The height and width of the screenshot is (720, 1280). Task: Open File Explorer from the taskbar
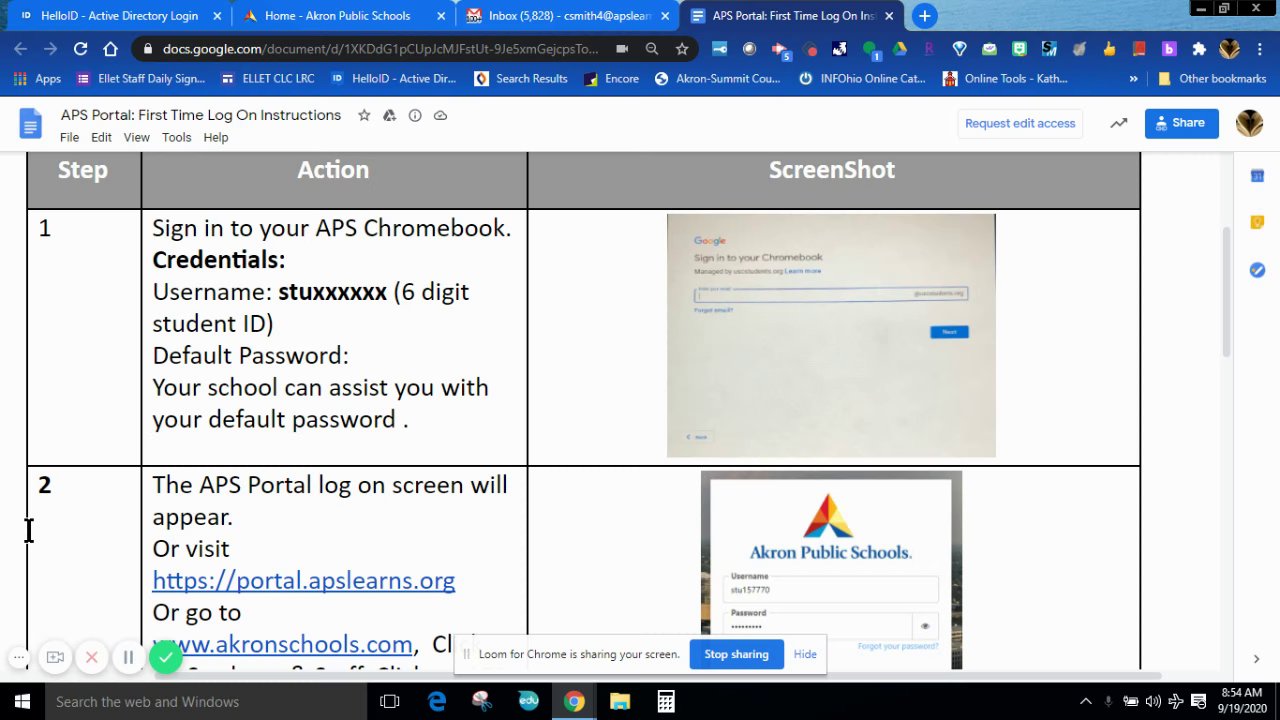coord(620,702)
